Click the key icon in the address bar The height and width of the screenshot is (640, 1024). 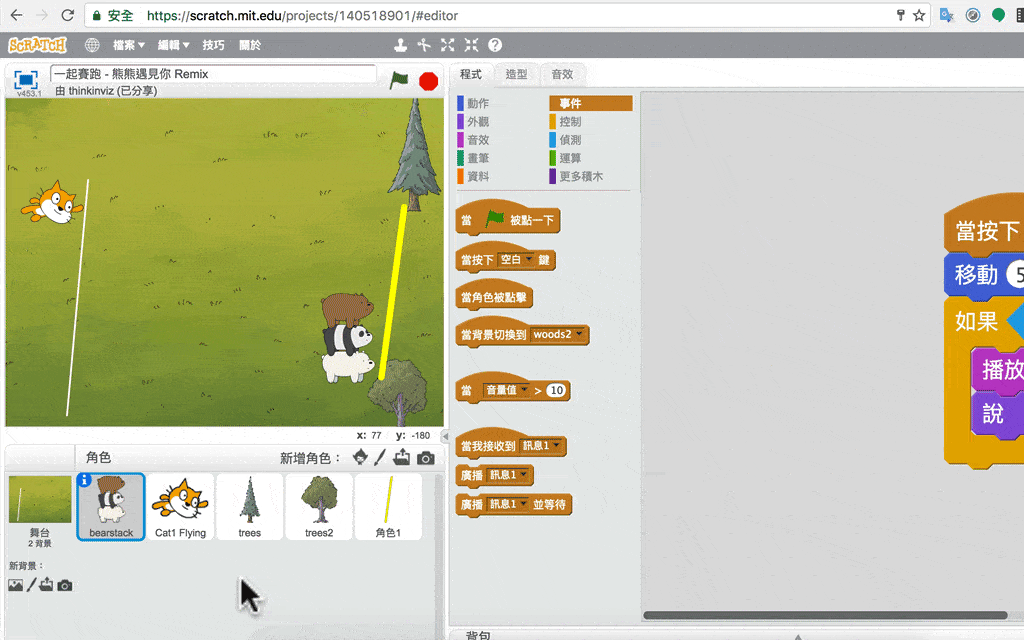pyautogui.click(x=901, y=15)
